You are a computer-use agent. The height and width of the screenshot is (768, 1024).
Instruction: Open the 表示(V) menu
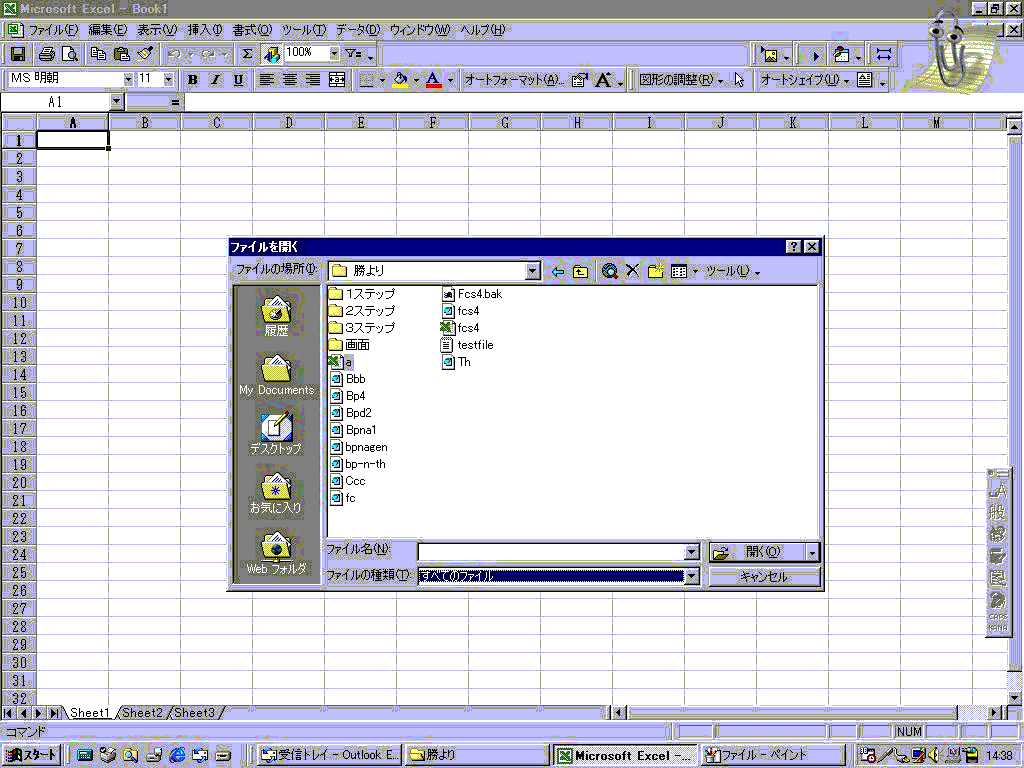(157, 30)
